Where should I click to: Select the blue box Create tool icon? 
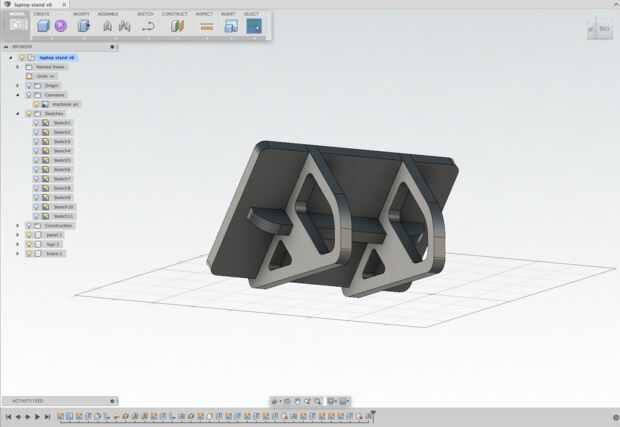tap(43, 26)
